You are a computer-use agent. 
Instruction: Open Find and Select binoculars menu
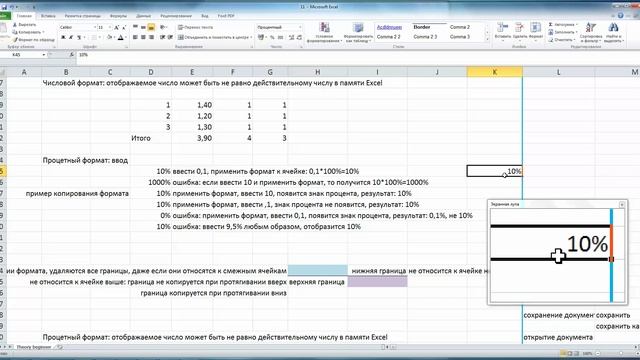[613, 33]
